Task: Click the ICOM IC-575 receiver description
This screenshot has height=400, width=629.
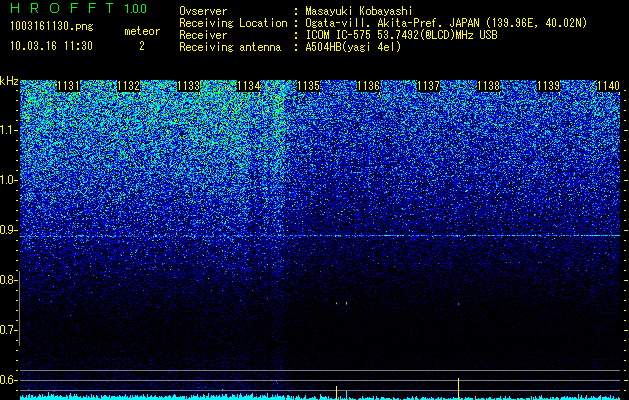Action: 401,35
